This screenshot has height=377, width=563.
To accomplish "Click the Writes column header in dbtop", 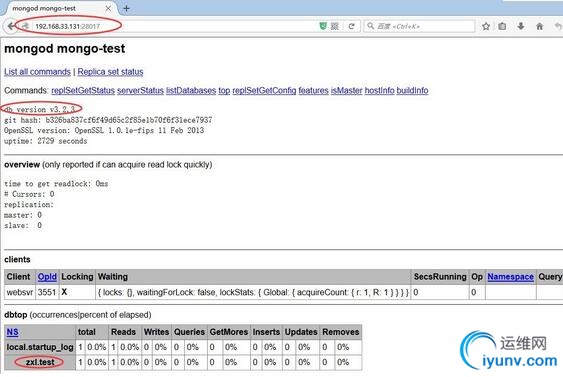I will (156, 332).
